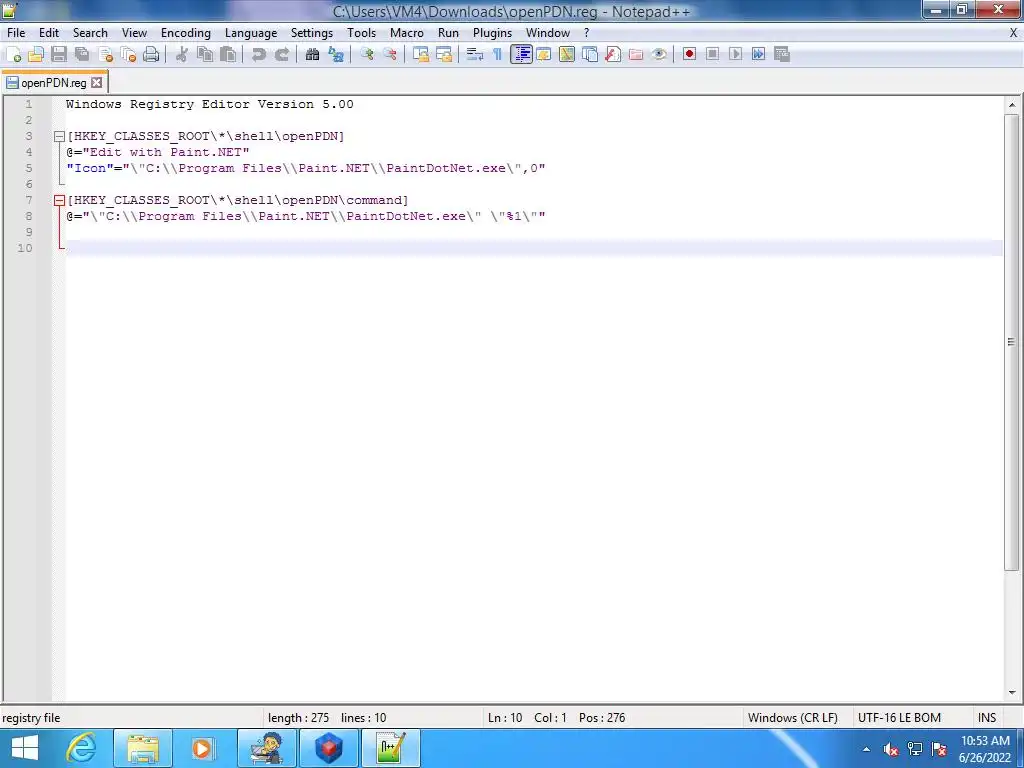Open the Settings menu

[312, 33]
